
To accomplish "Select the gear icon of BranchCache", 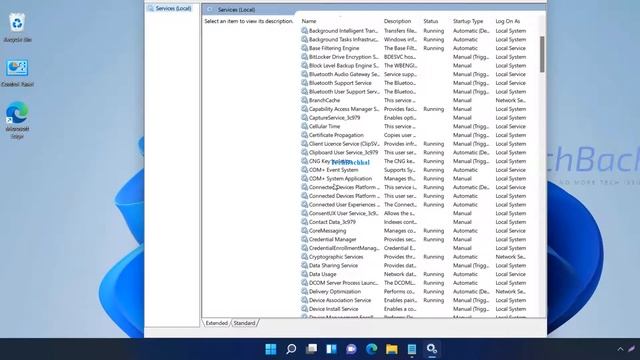I will [304, 100].
